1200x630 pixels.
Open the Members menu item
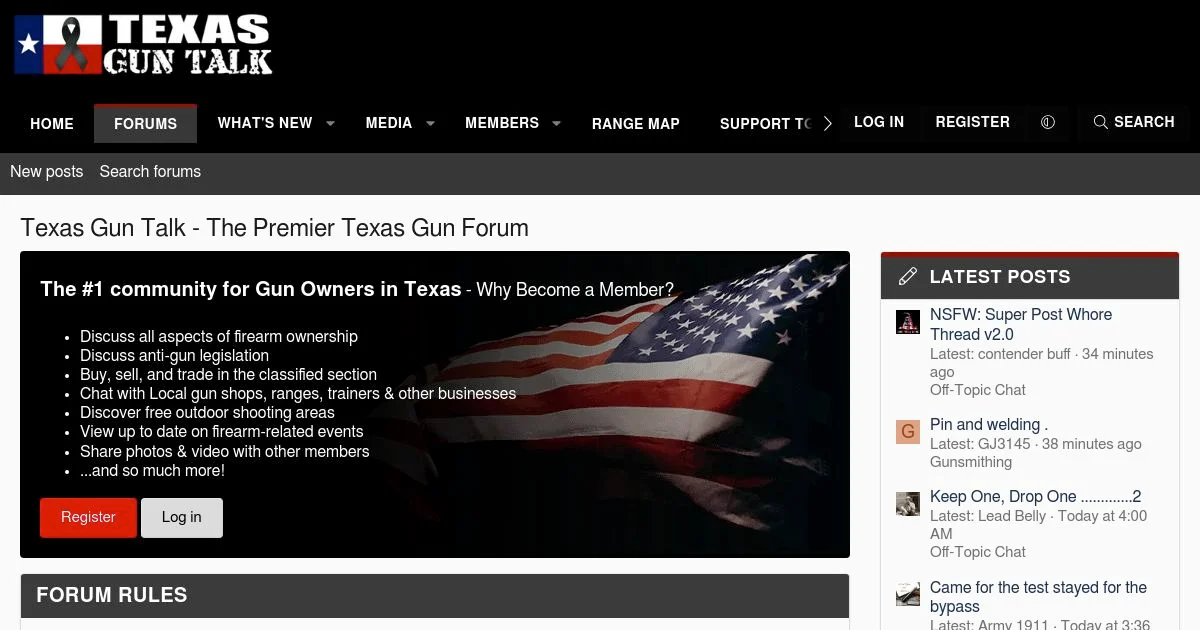click(x=502, y=123)
